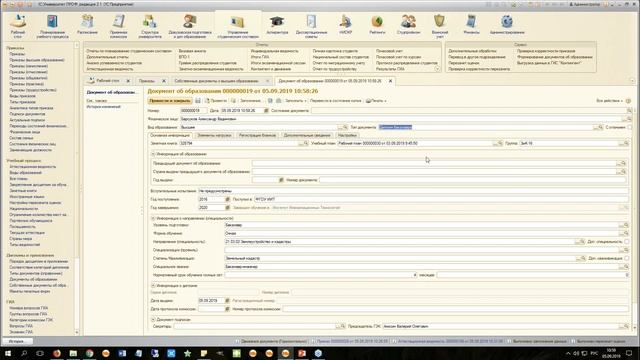Open calendar for Год поступления field

227,199
